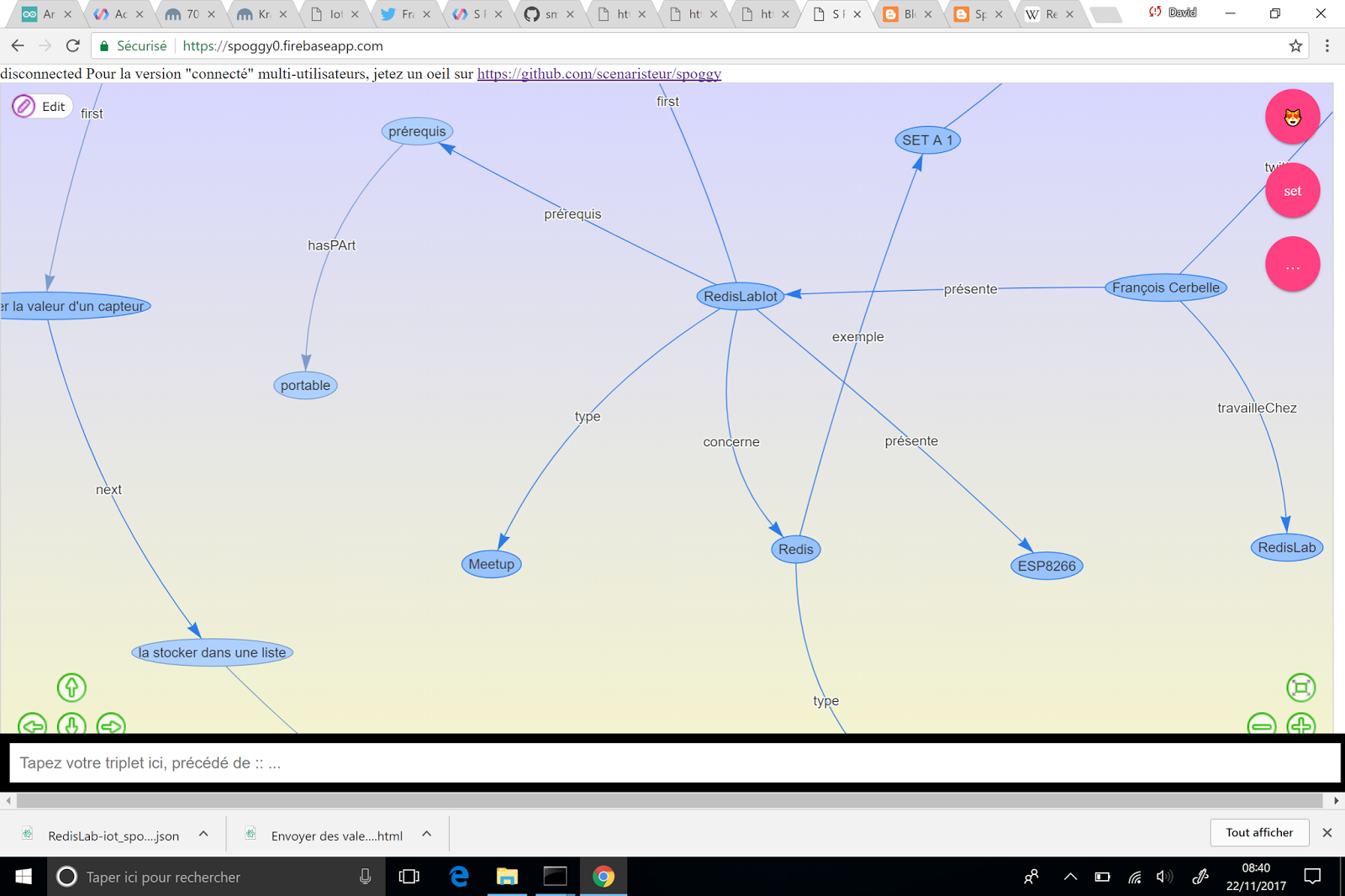Open the Chrome three-dot menu

1327,46
